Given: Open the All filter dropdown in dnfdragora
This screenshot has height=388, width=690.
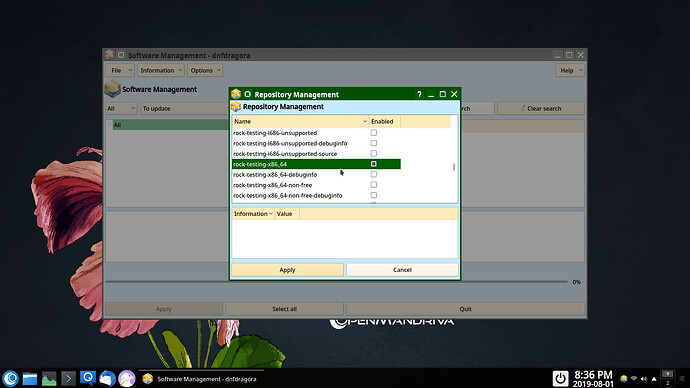Looking at the screenshot, I should 121,108.
